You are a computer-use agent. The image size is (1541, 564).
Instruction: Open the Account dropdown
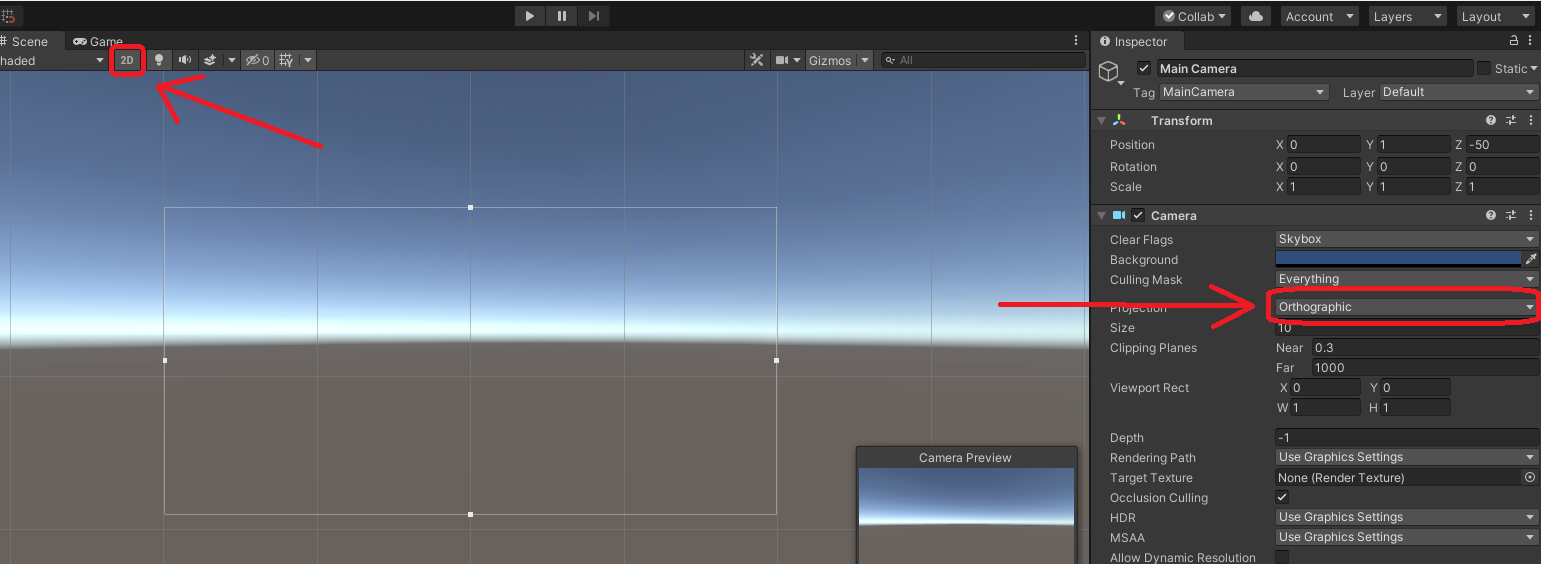(x=1318, y=16)
